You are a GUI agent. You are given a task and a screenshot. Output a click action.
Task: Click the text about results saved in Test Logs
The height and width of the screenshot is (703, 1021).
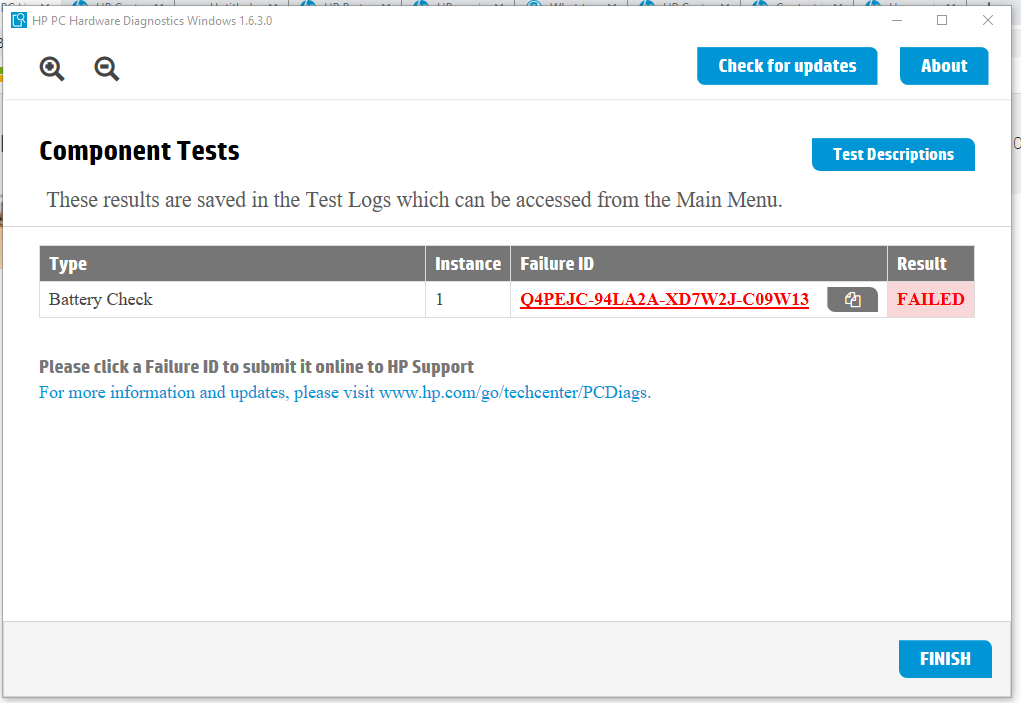(x=414, y=200)
